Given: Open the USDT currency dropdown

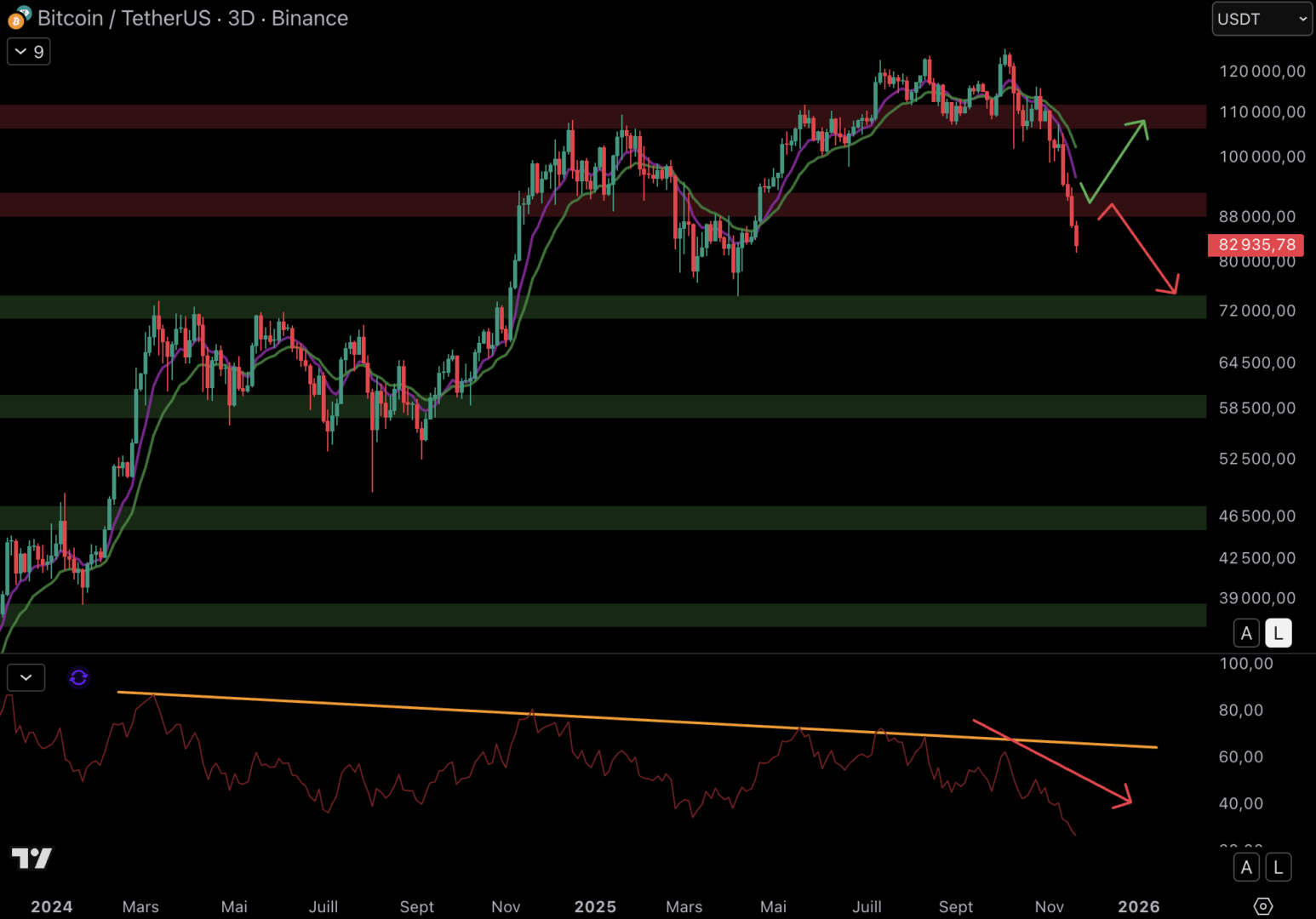Looking at the screenshot, I should tap(1262, 19).
